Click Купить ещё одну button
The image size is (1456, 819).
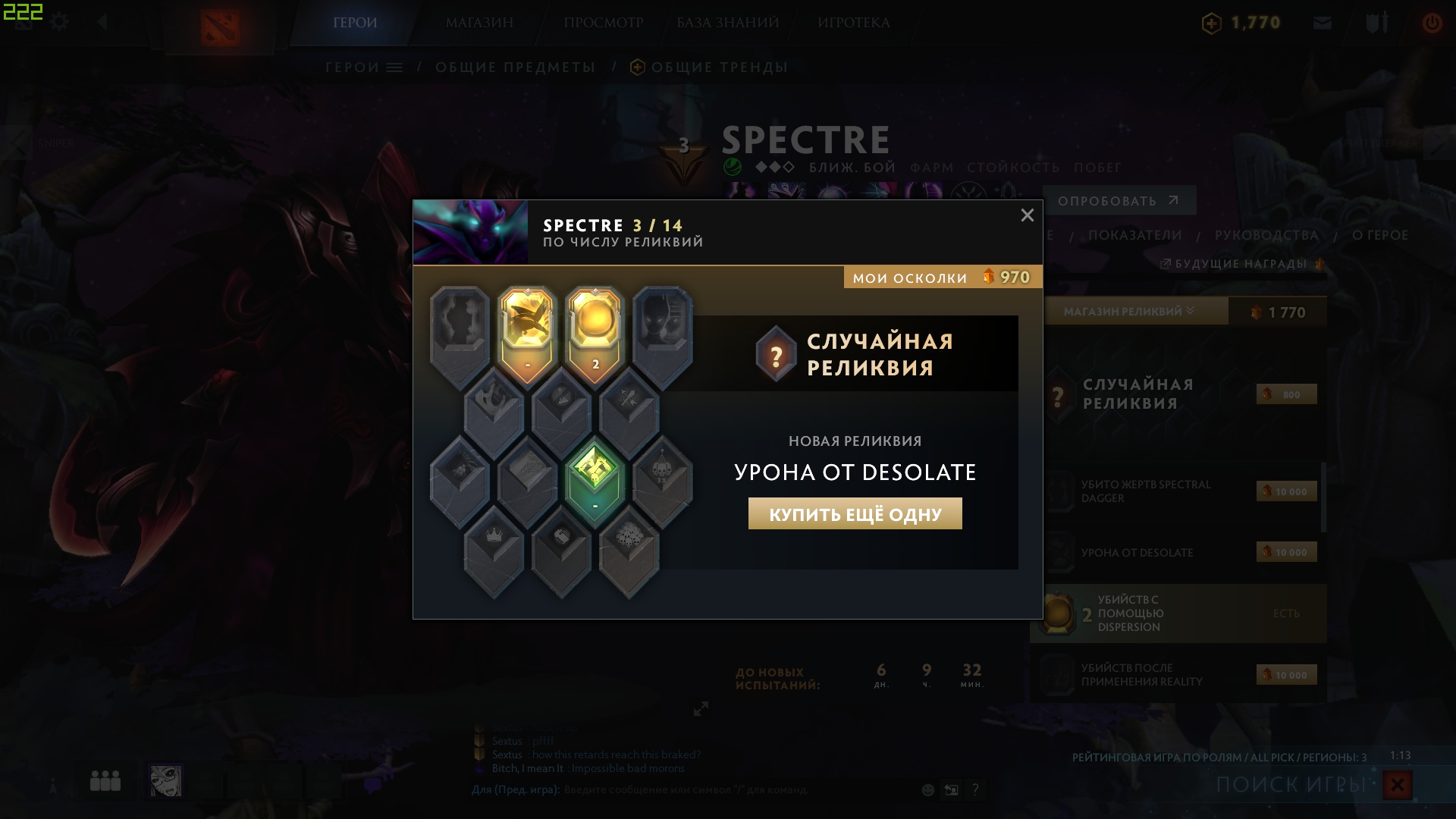(x=855, y=513)
